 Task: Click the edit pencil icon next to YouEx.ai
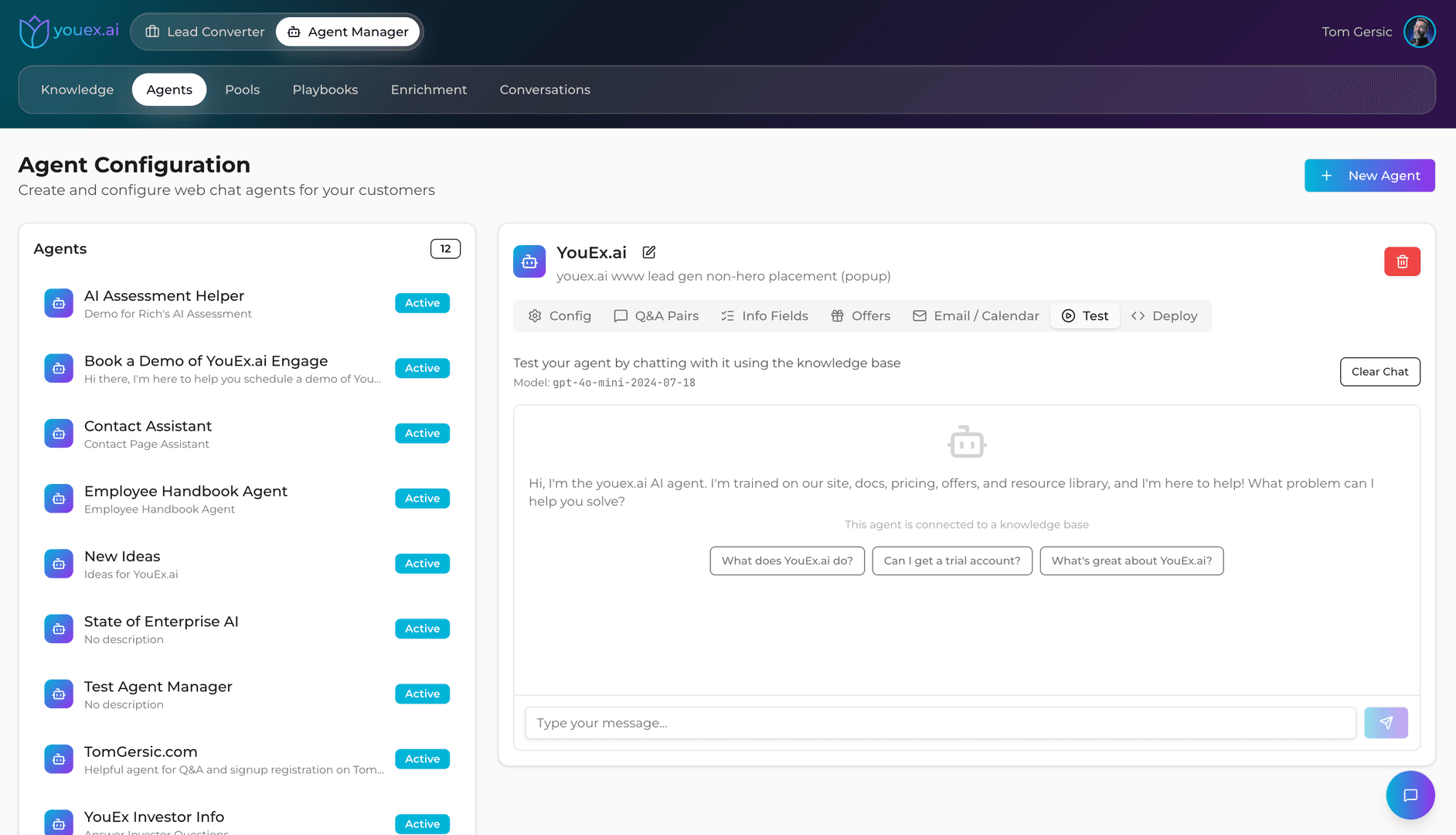pyautogui.click(x=649, y=252)
